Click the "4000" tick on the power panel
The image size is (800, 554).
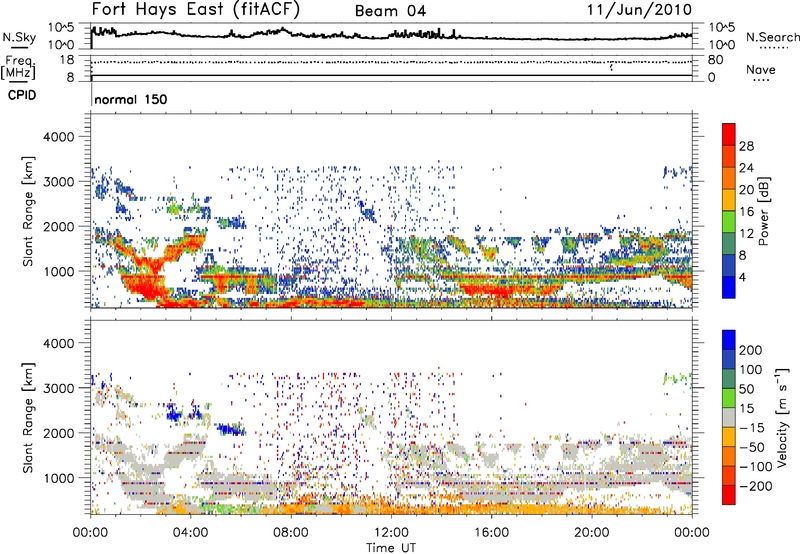click(58, 137)
